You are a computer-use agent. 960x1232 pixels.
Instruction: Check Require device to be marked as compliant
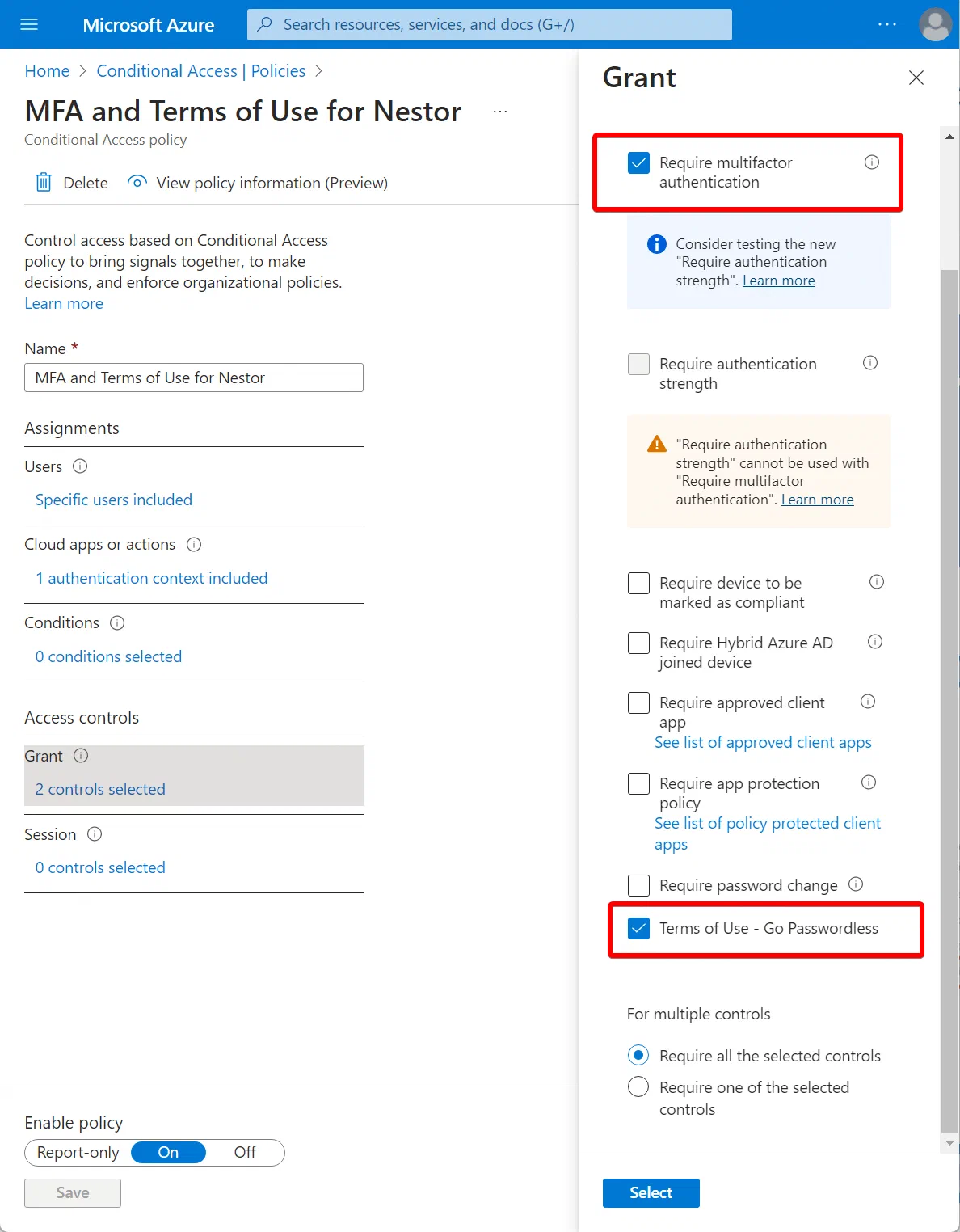pyautogui.click(x=638, y=583)
